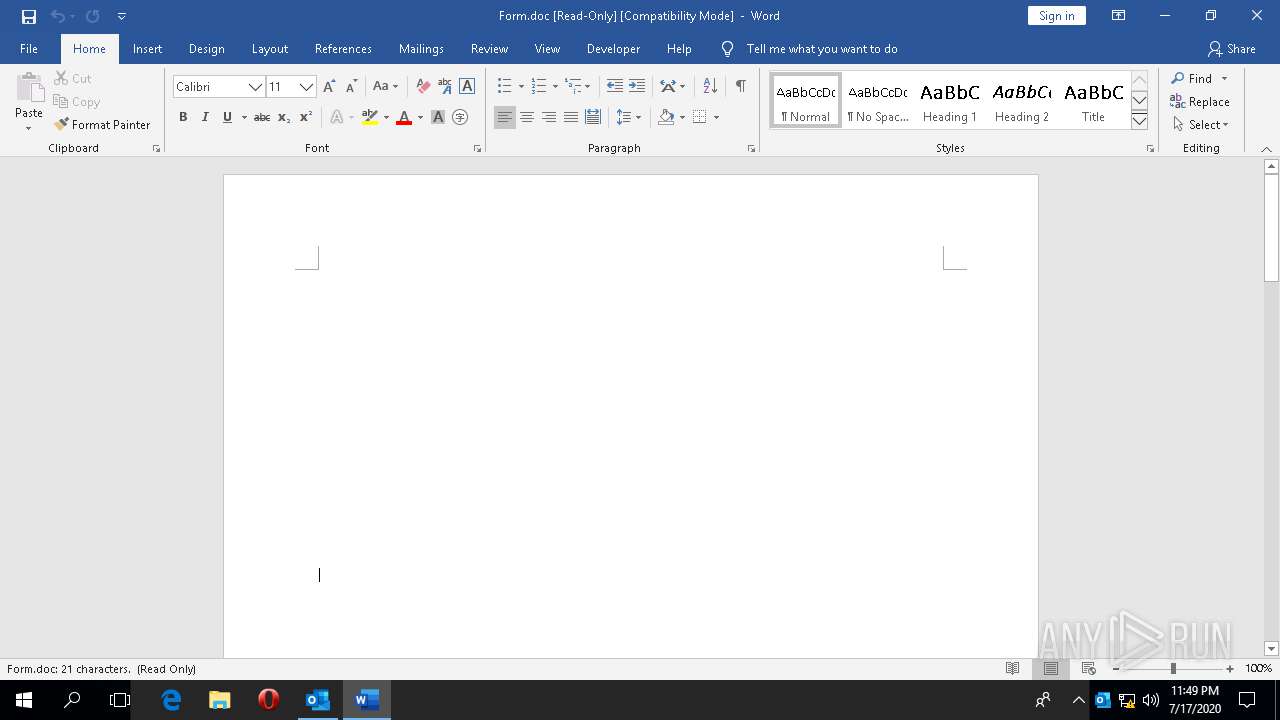The image size is (1280, 720).
Task: Toggle Italic formatting
Action: click(205, 117)
